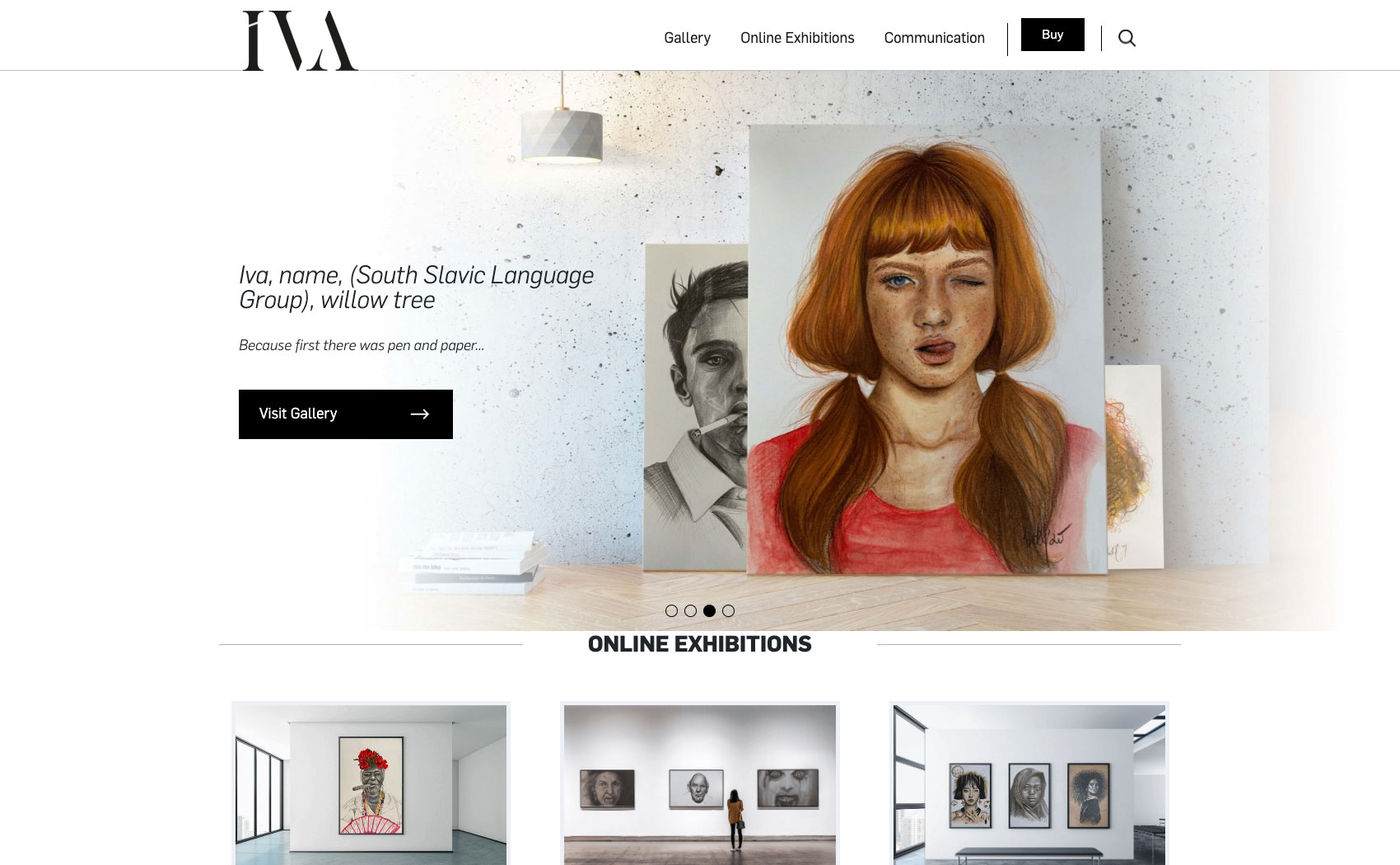
Task: Click the red-haired girl painting in hero
Action: click(x=926, y=349)
